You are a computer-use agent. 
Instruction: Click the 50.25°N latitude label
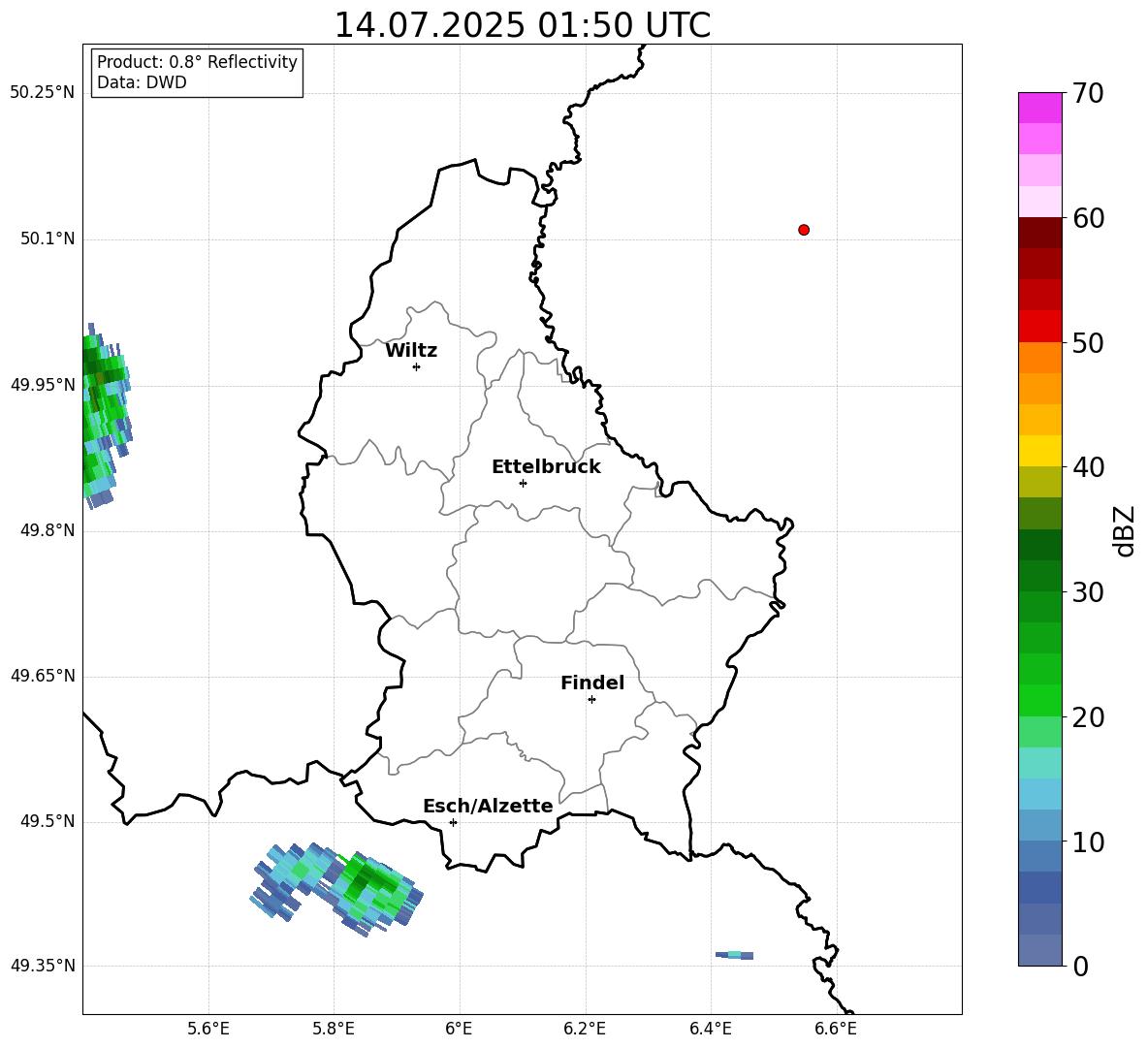point(43,93)
